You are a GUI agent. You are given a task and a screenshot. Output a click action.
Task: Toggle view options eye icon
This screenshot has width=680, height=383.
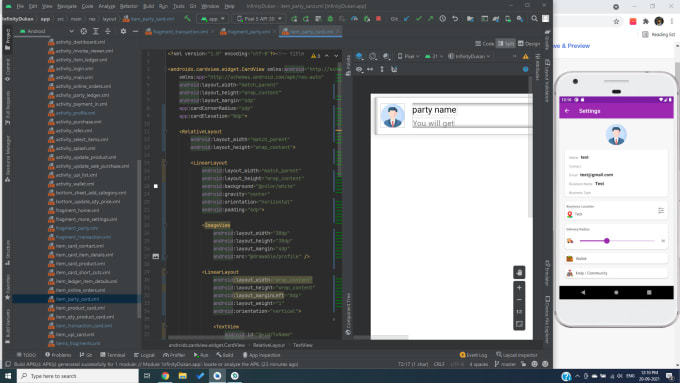(x=359, y=69)
